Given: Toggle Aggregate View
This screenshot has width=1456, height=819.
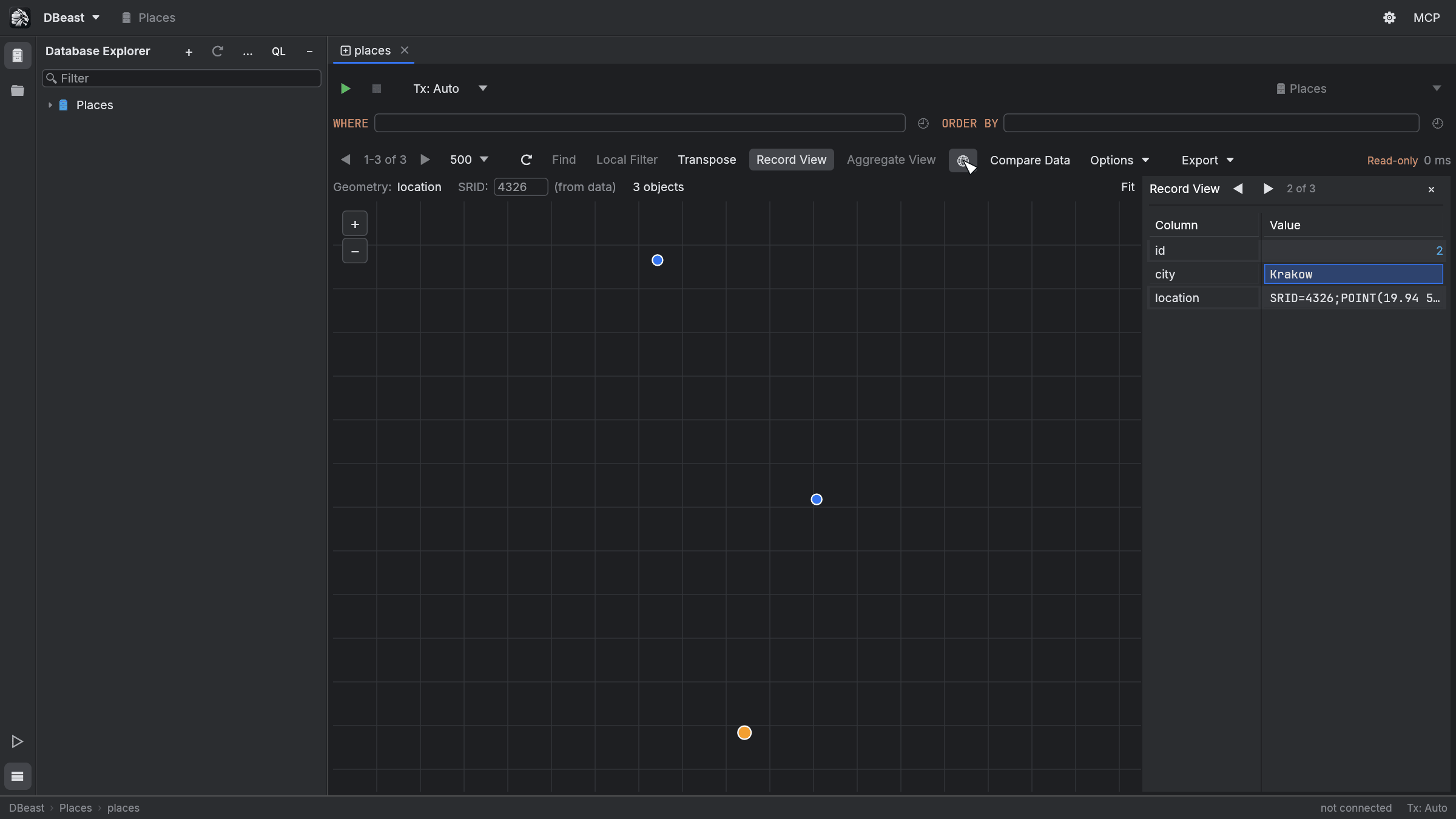Looking at the screenshot, I should pyautogui.click(x=891, y=160).
